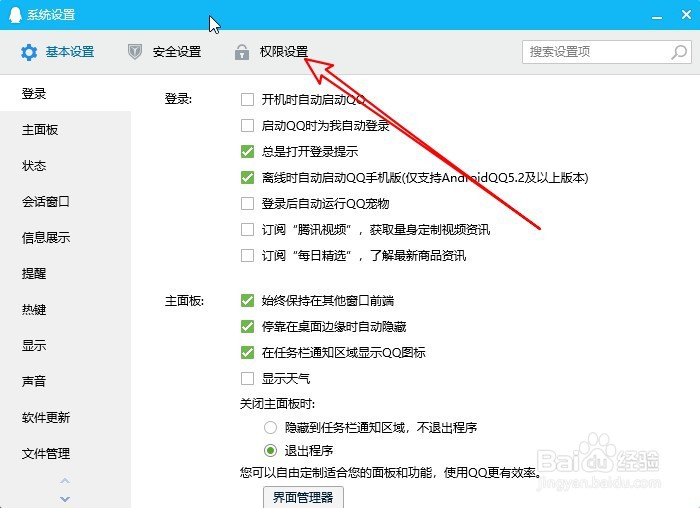This screenshot has width=700, height=508.
Task: Minimize the 系统设置 window
Action: (x=657, y=17)
